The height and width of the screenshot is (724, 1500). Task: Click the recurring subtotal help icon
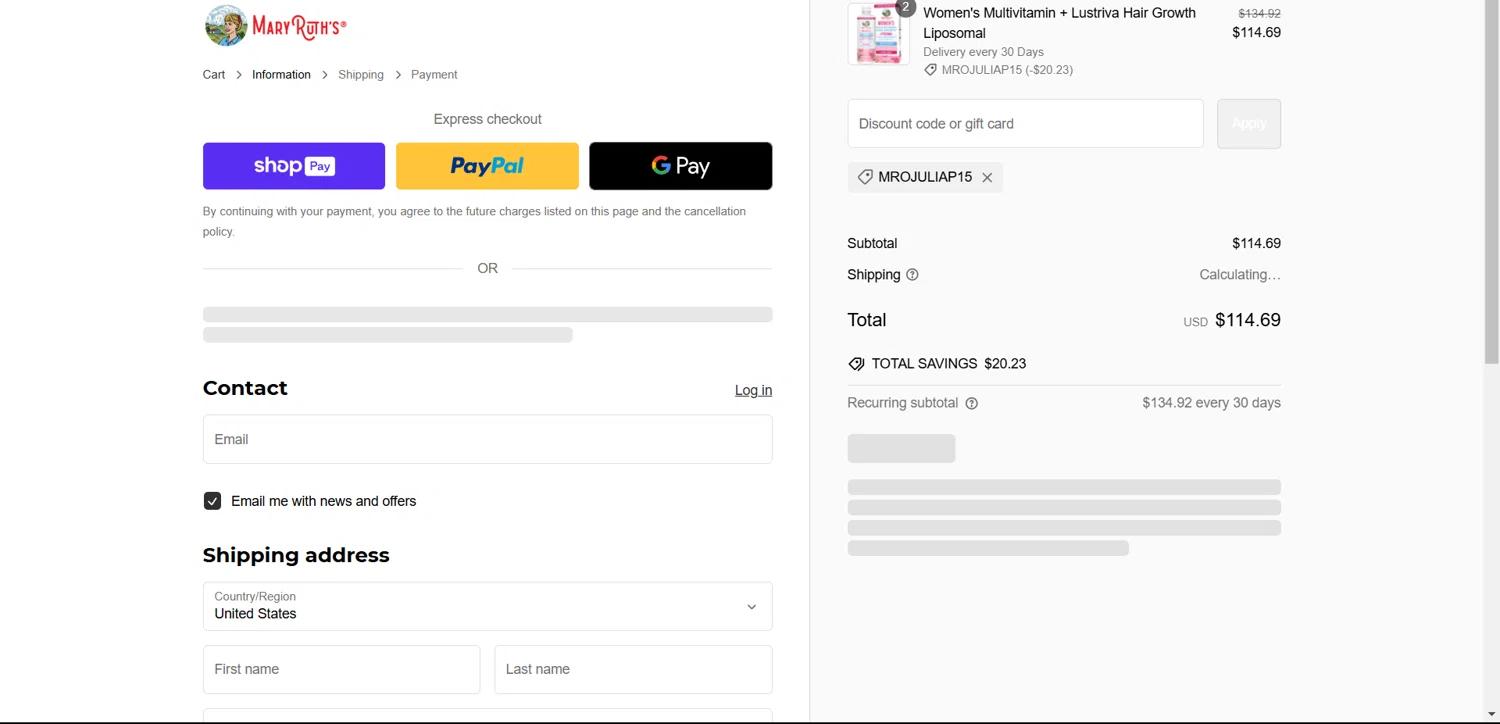971,403
